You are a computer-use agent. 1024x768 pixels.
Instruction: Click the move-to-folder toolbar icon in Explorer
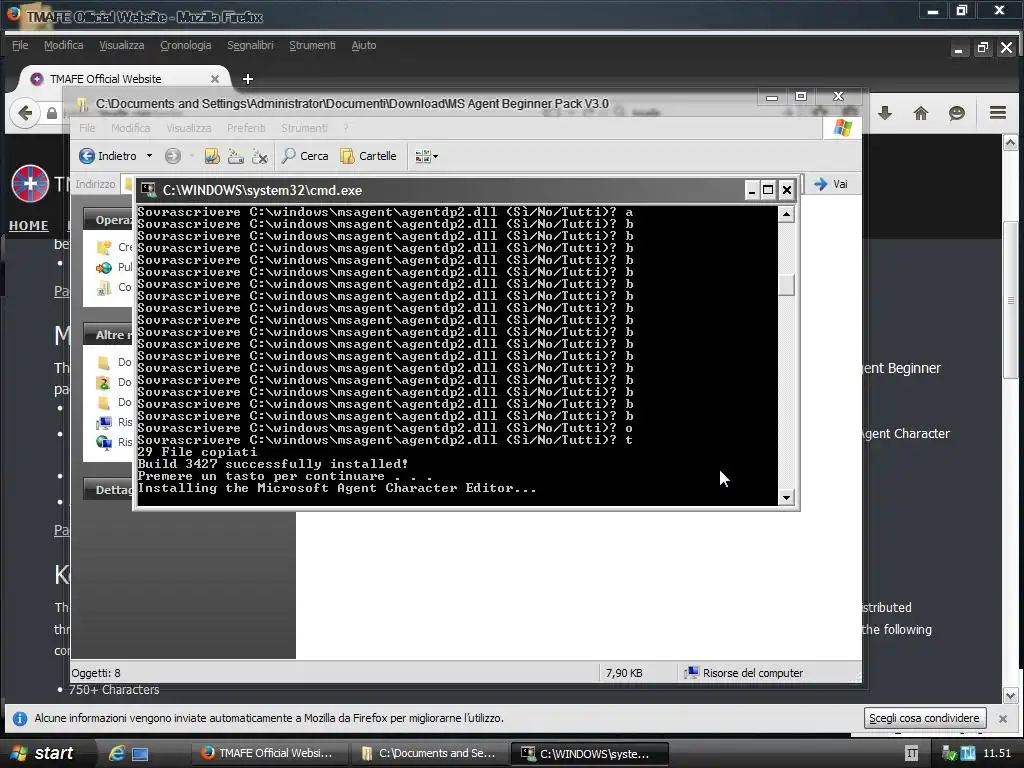[x=212, y=155]
